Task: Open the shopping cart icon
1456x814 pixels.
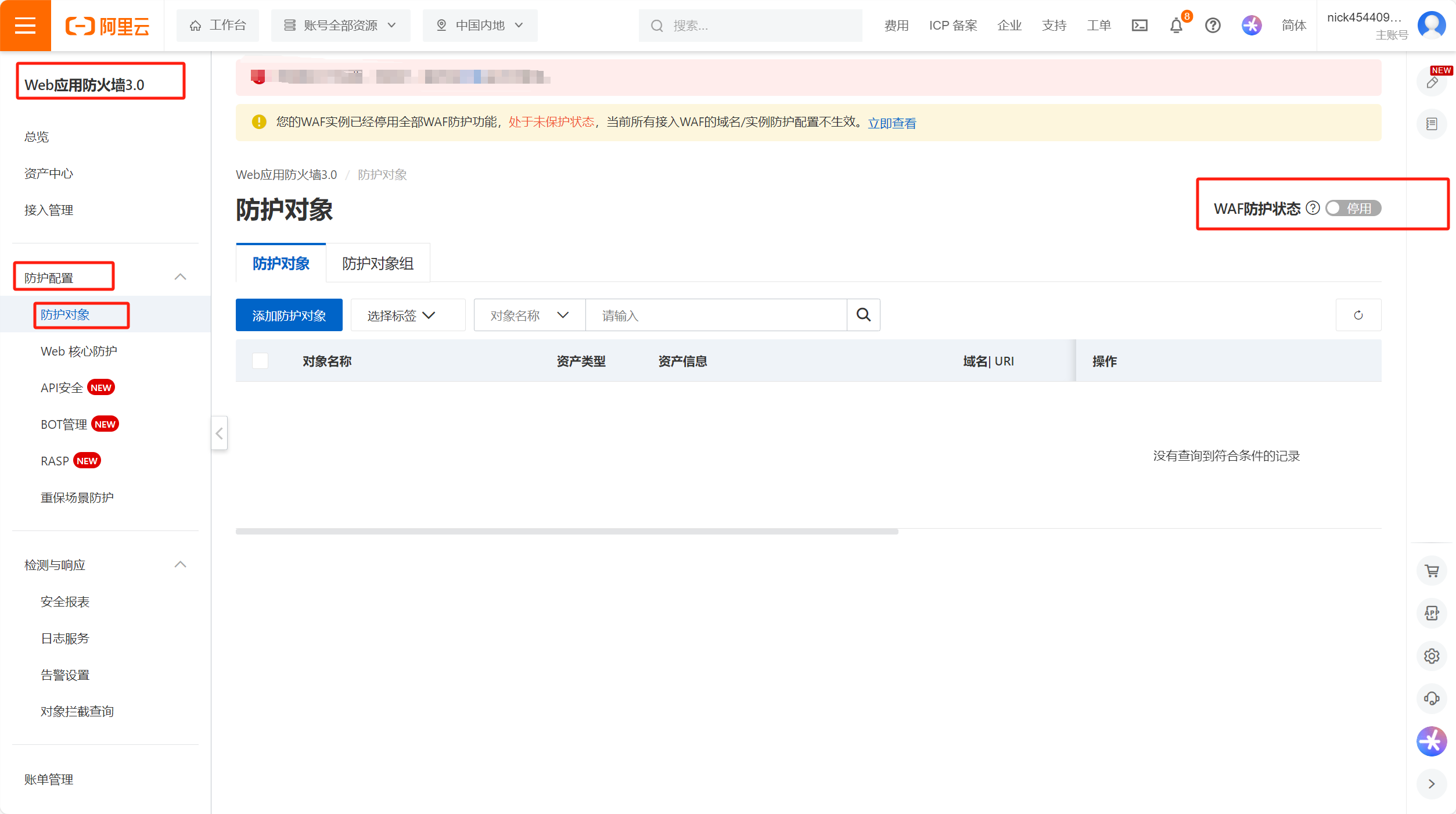Action: point(1432,571)
